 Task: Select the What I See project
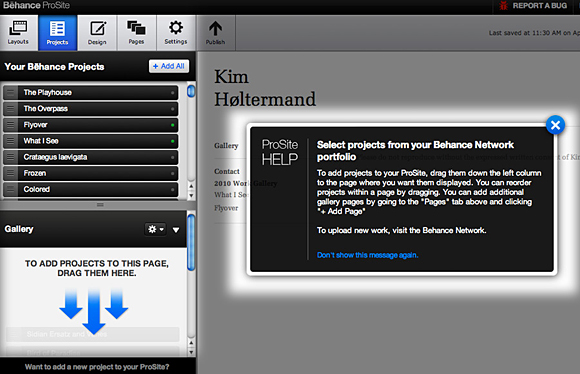[x=91, y=141]
